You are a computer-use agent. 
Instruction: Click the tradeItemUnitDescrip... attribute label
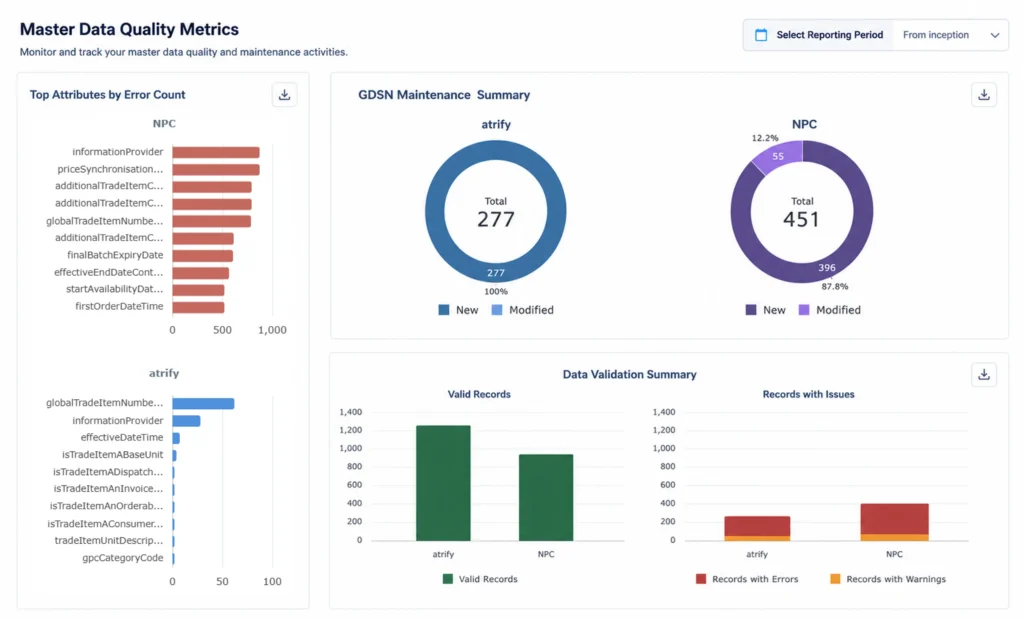pyautogui.click(x=108, y=541)
